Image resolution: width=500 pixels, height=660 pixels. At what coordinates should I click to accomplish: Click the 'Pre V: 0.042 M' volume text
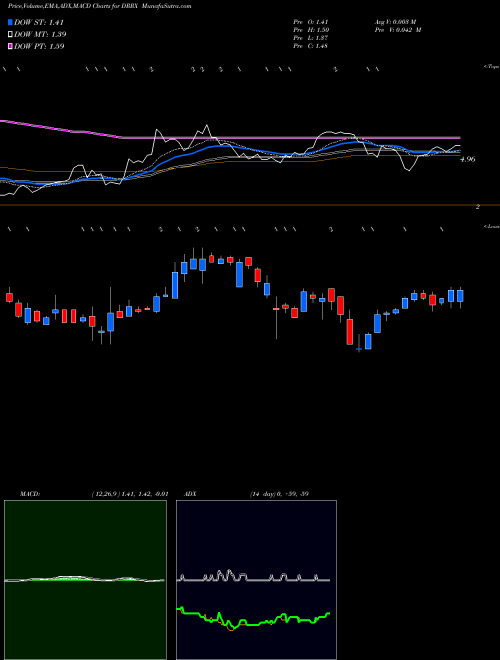pyautogui.click(x=397, y=29)
